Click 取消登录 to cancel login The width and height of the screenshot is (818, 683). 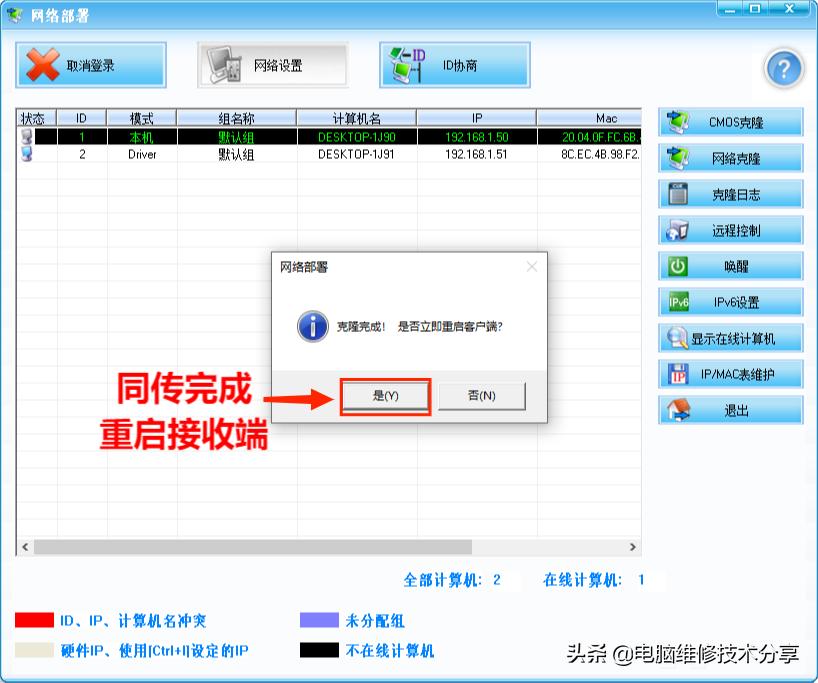click(90, 64)
